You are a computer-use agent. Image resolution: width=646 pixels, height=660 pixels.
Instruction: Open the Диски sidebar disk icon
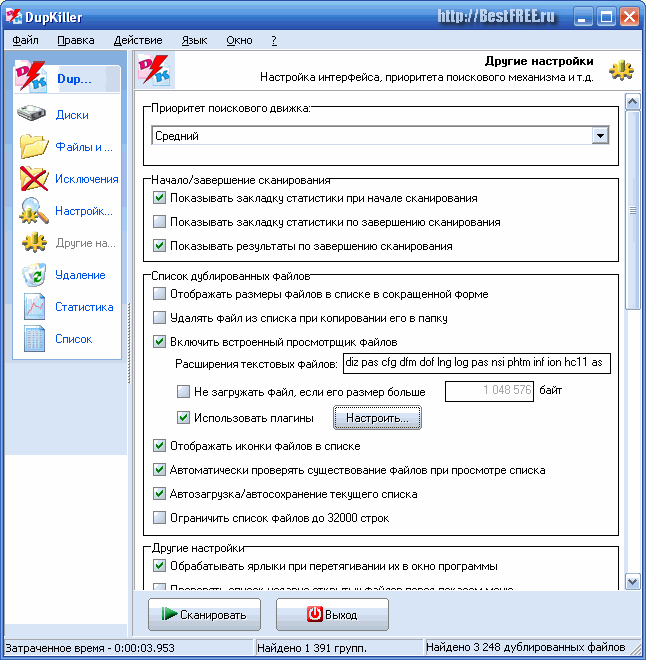click(x=32, y=113)
